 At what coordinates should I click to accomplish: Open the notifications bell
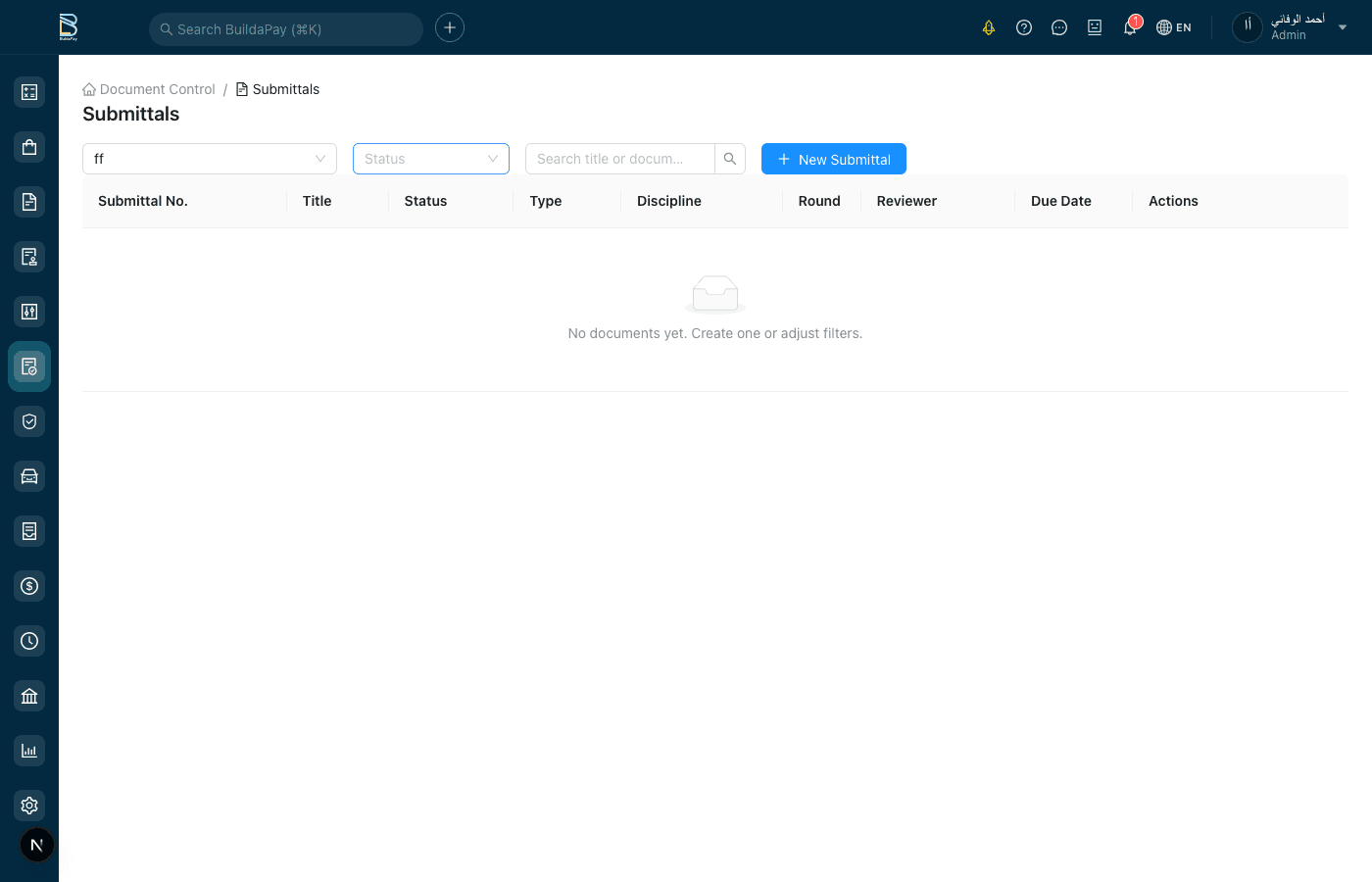coord(1130,27)
